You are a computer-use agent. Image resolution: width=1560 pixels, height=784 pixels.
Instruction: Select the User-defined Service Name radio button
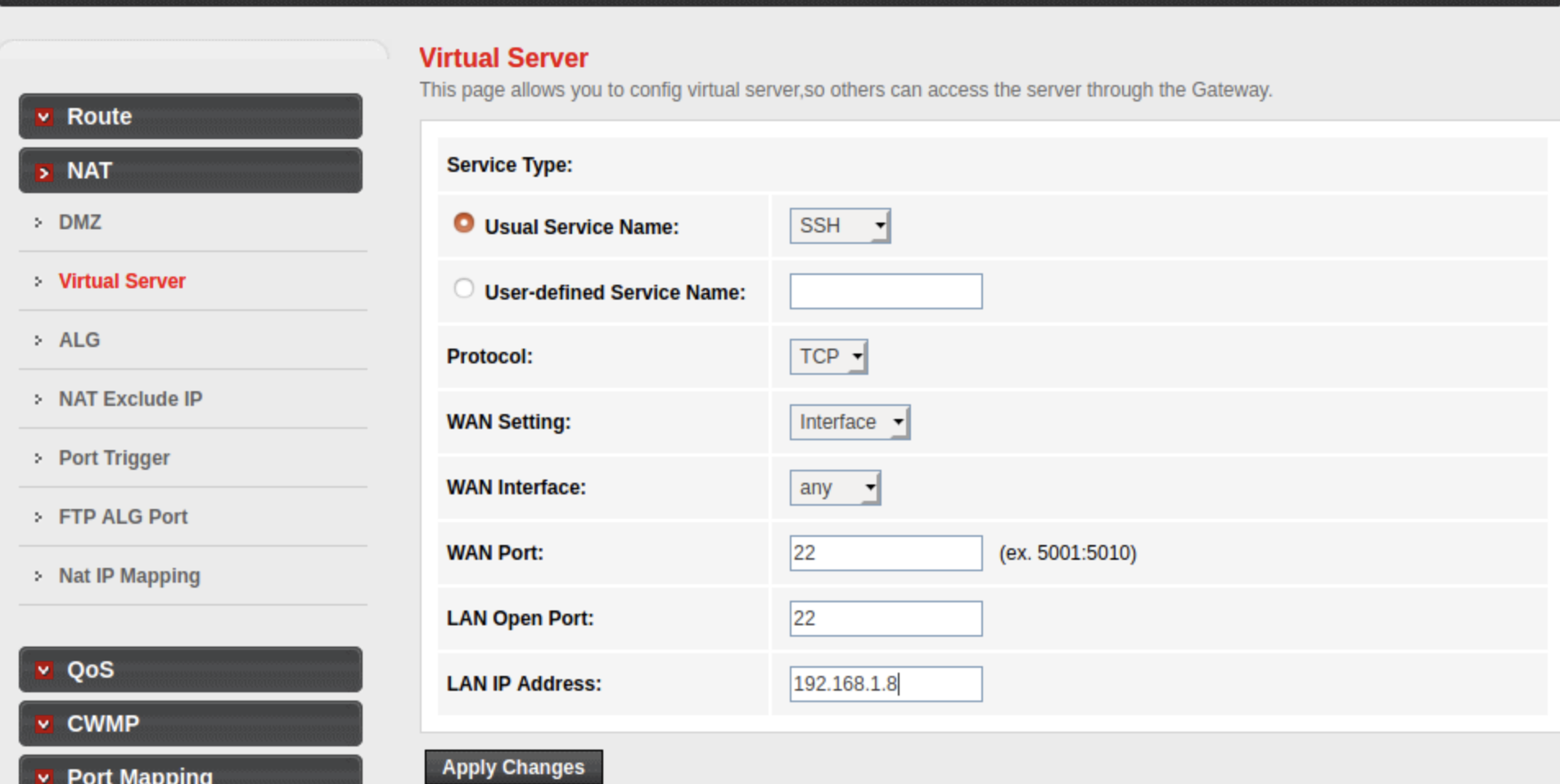tap(464, 289)
